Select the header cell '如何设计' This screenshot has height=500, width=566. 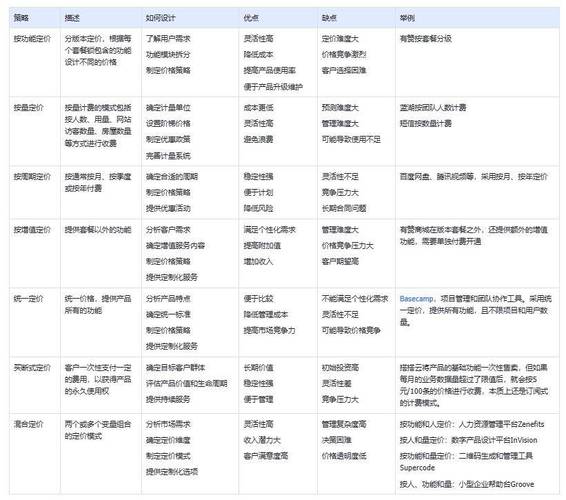(x=161, y=18)
